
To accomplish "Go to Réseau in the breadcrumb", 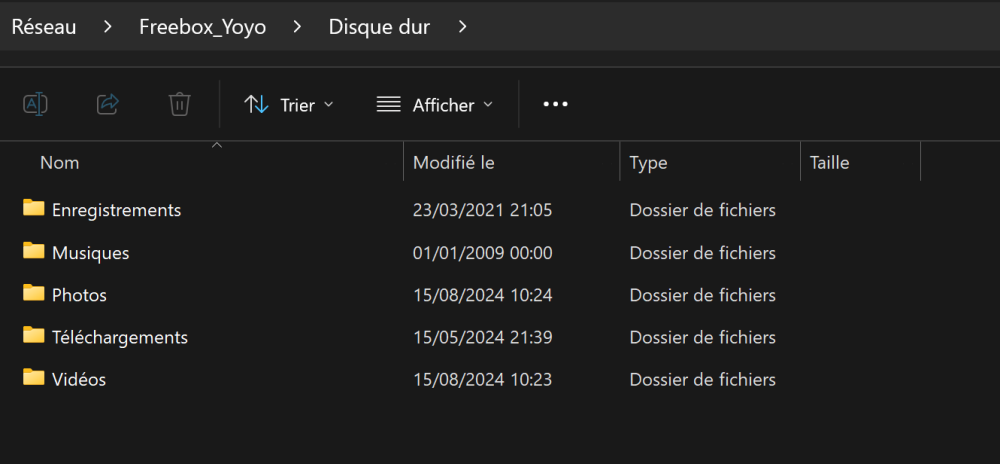I will pyautogui.click(x=44, y=27).
